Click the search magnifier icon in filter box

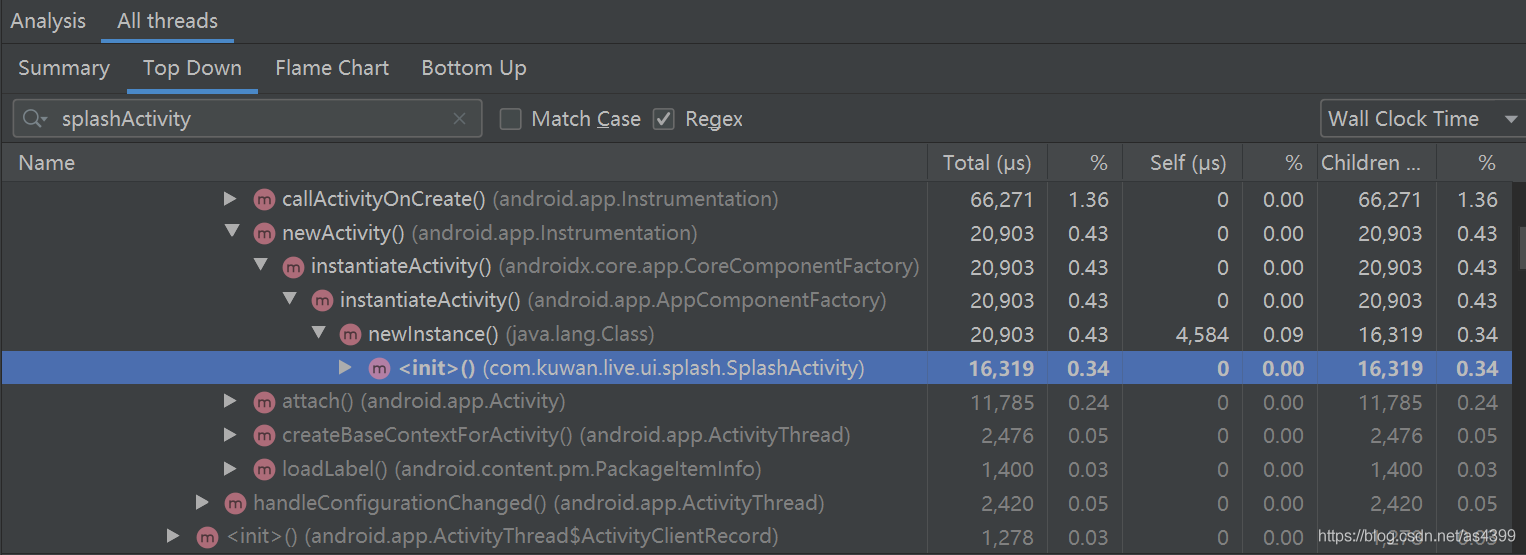tap(35, 119)
